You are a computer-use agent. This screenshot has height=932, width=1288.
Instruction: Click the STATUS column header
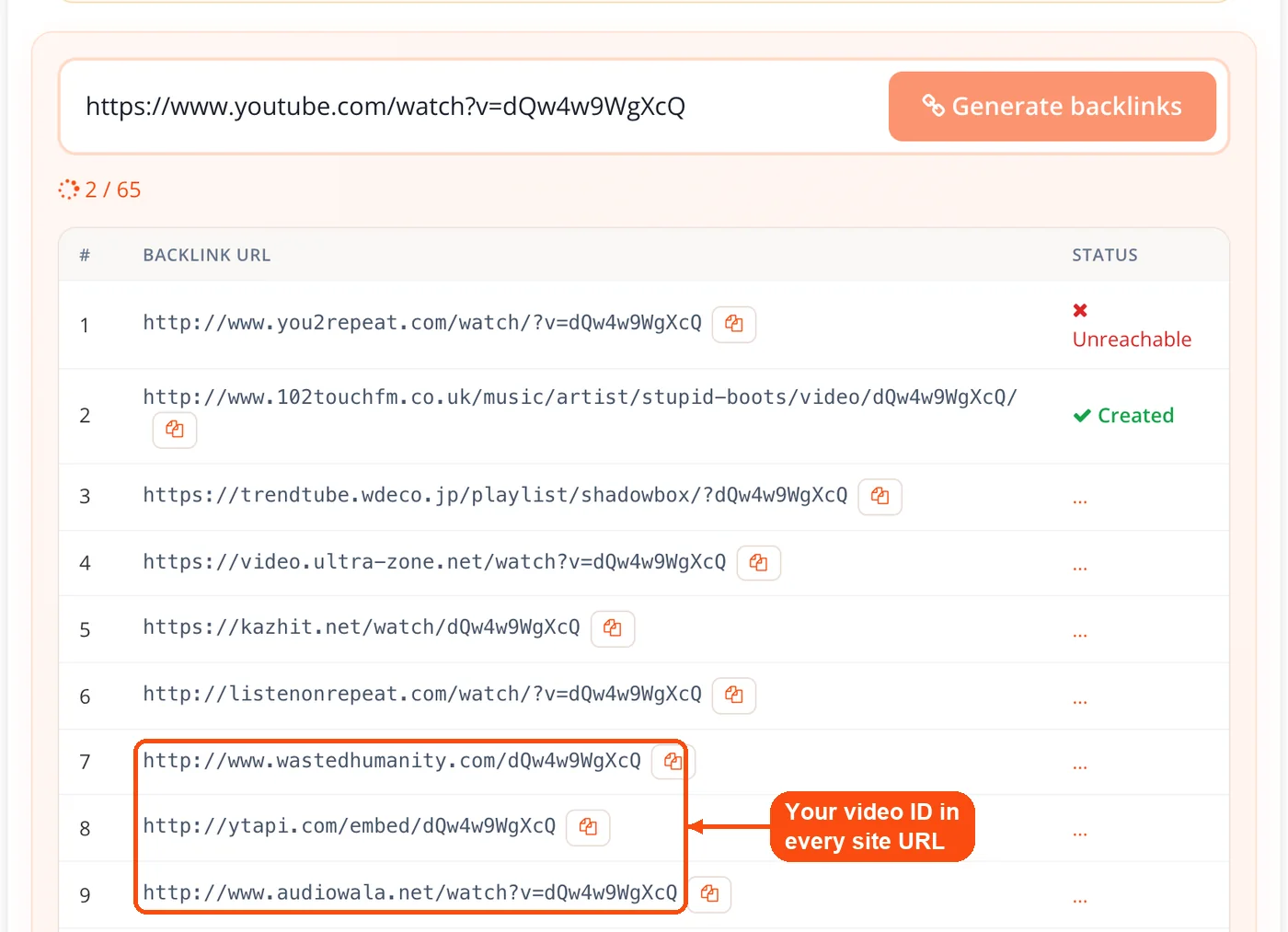click(1105, 256)
